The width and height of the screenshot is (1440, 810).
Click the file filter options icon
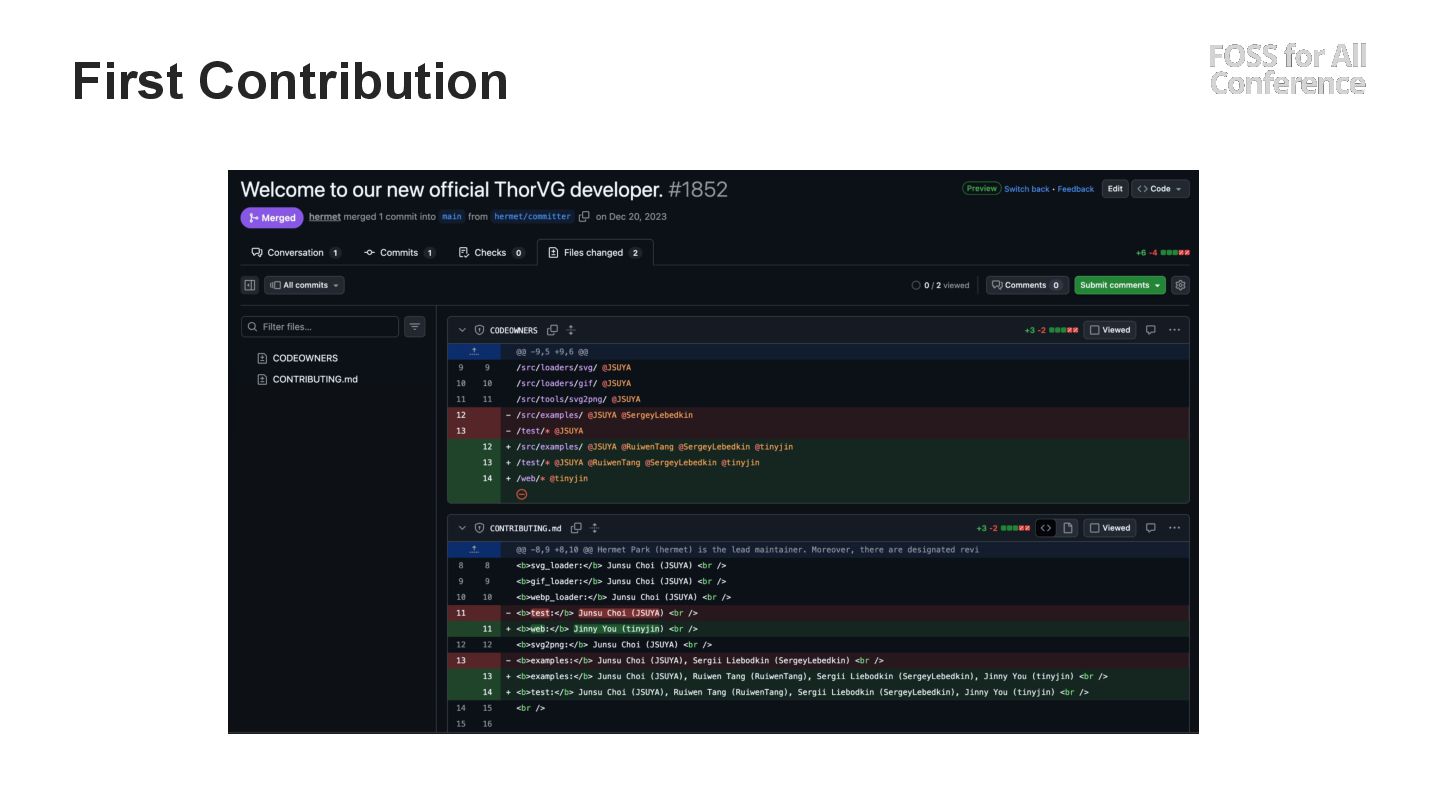[415, 327]
